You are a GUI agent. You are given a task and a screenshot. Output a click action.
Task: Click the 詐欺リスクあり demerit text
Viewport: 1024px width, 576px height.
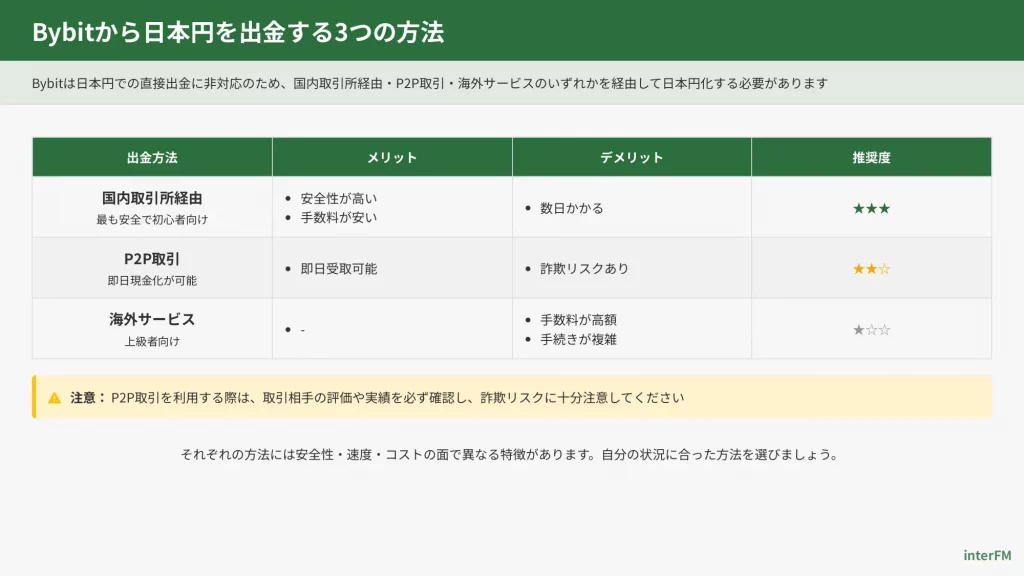click(x=584, y=268)
